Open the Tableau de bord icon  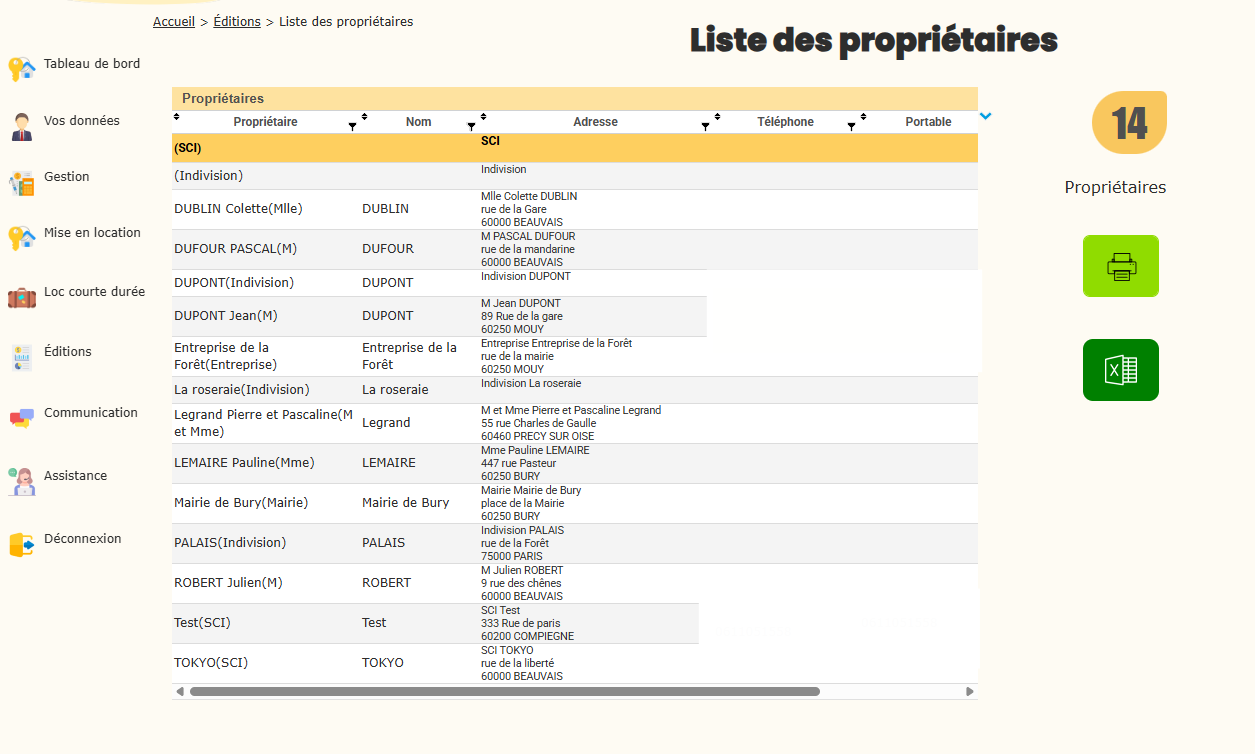22,68
